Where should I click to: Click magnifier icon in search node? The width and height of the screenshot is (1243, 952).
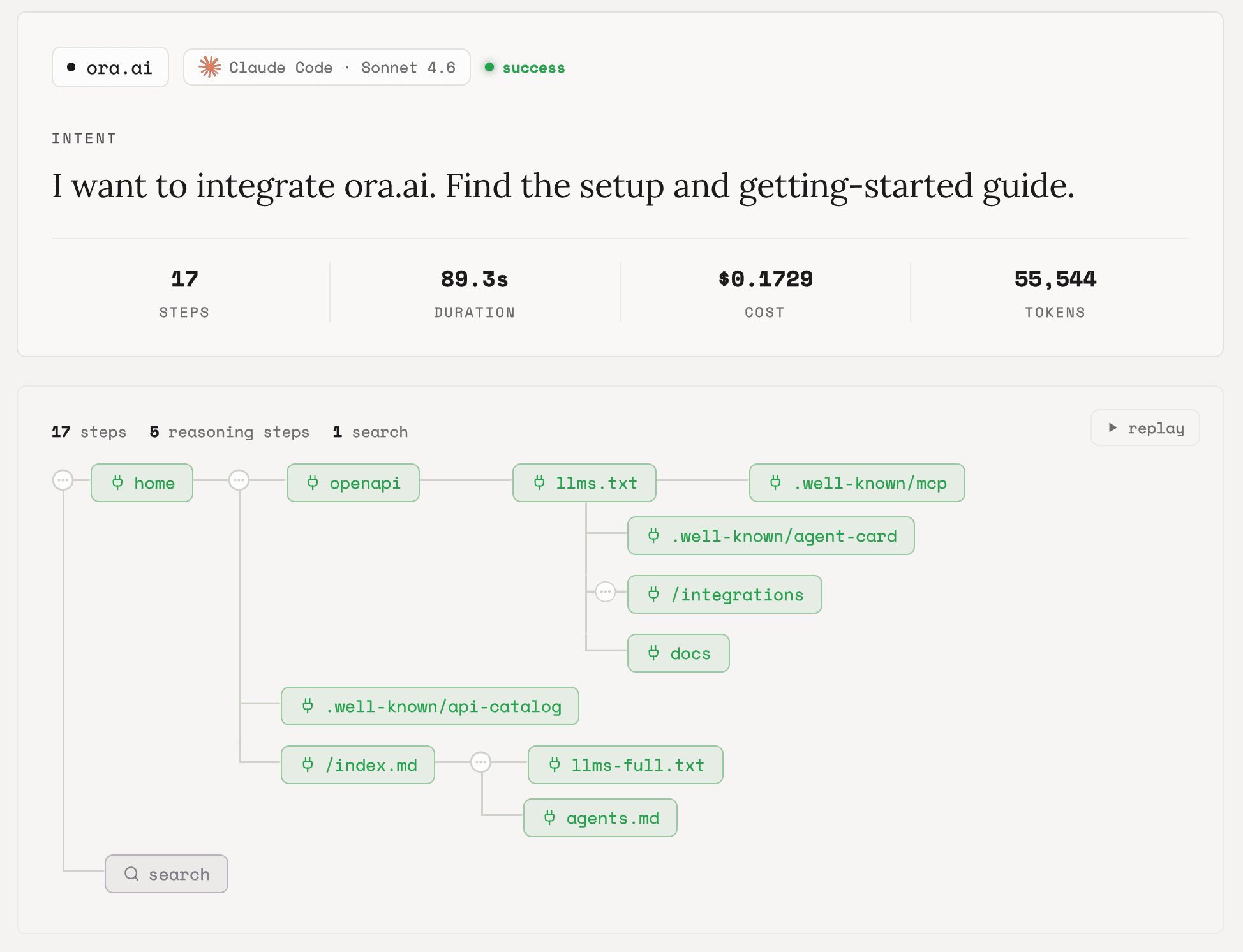(x=131, y=874)
